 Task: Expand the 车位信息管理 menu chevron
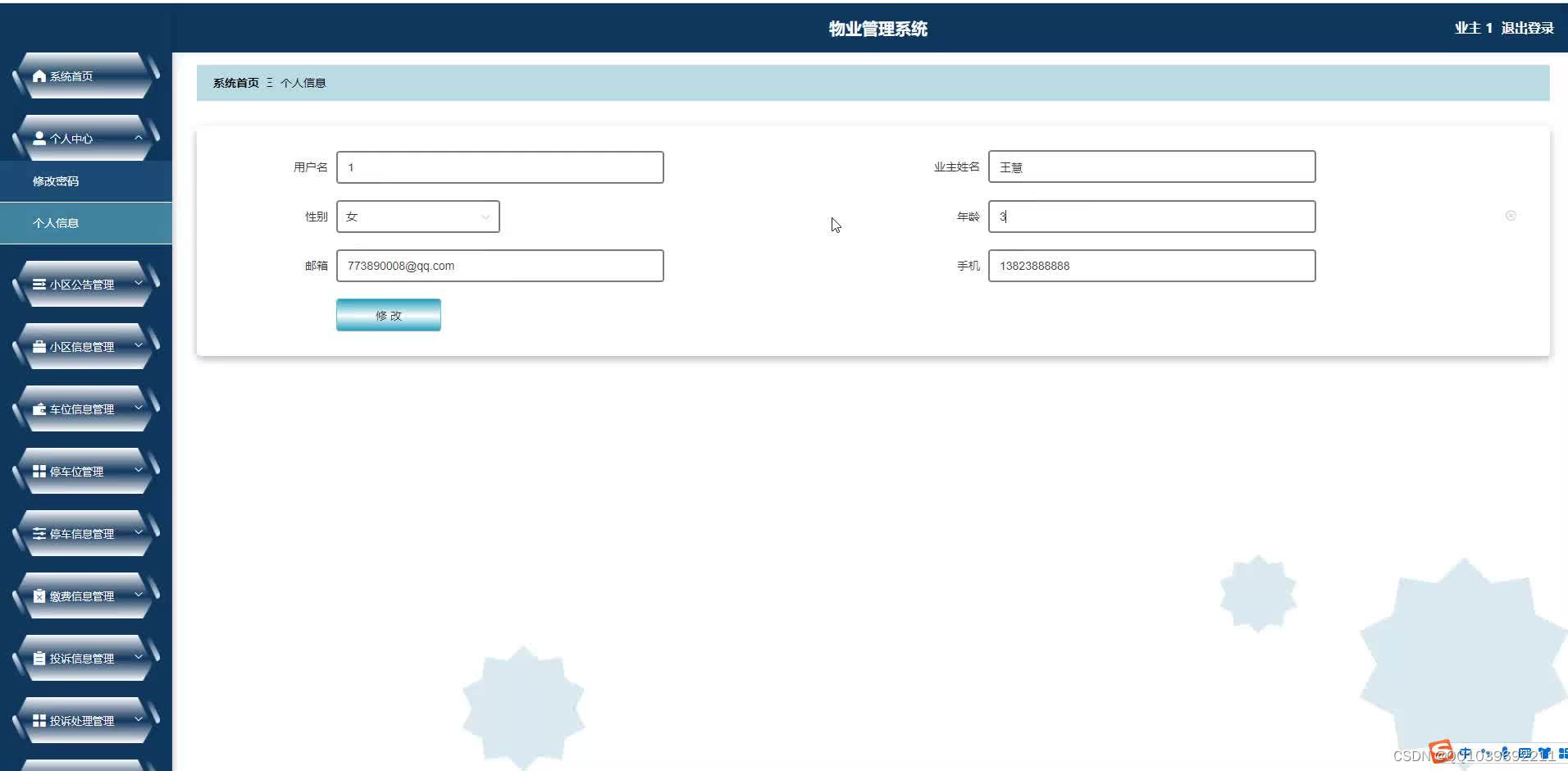(139, 408)
